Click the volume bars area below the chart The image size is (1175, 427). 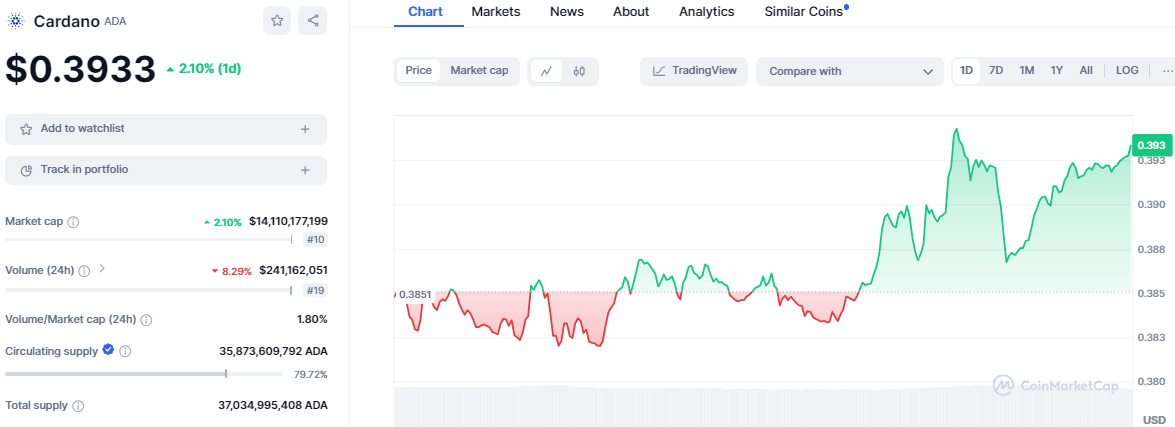coord(762,406)
